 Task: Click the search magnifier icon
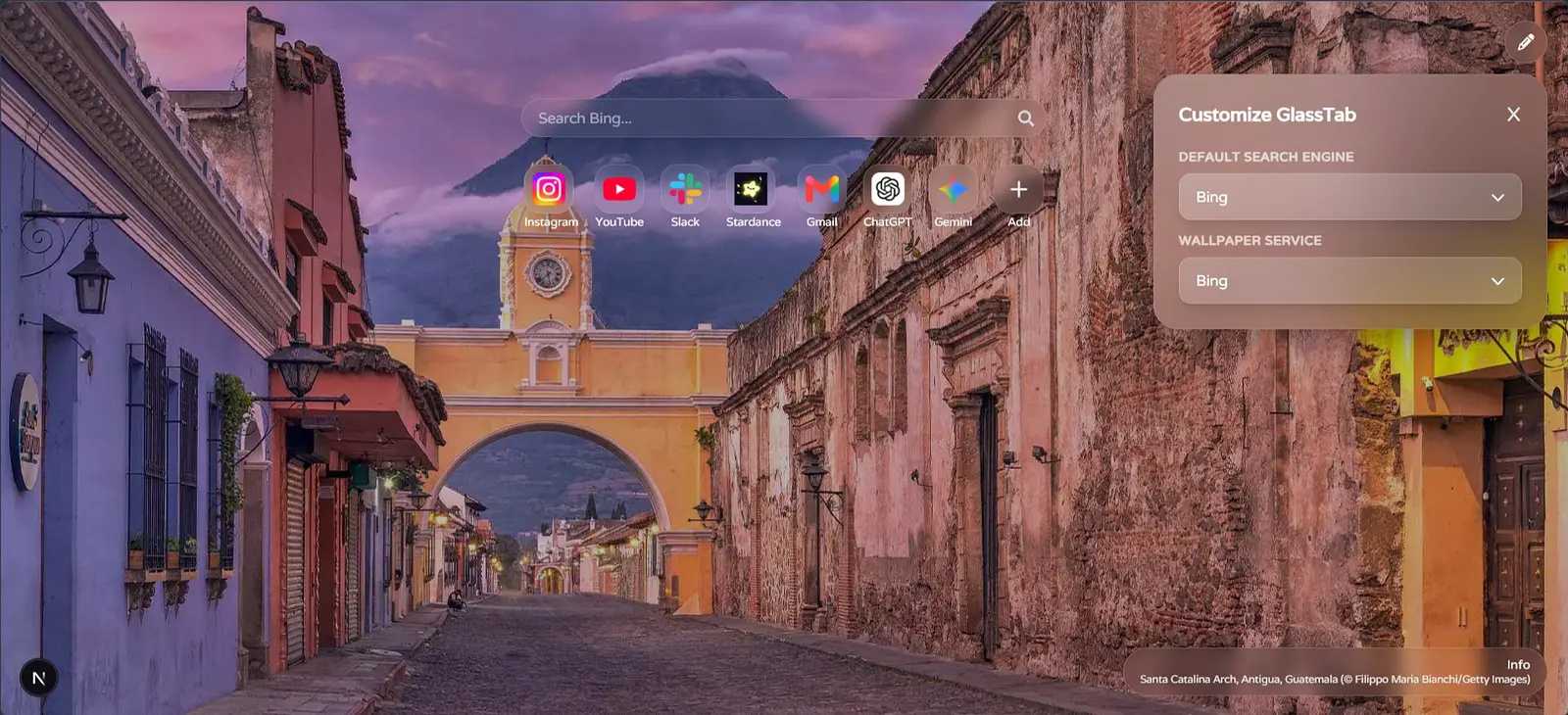click(1026, 119)
